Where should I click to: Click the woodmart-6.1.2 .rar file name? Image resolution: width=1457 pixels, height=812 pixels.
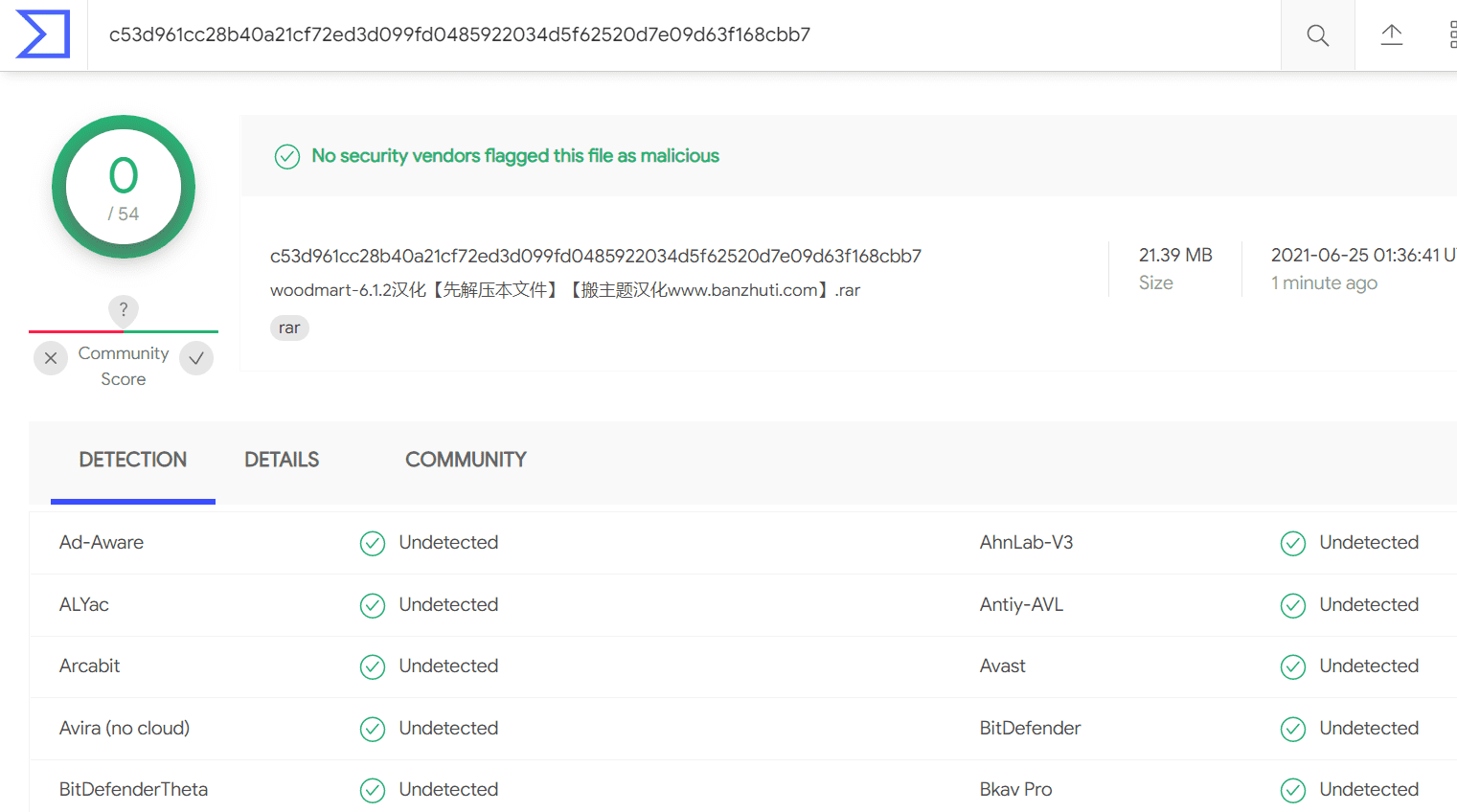565,290
